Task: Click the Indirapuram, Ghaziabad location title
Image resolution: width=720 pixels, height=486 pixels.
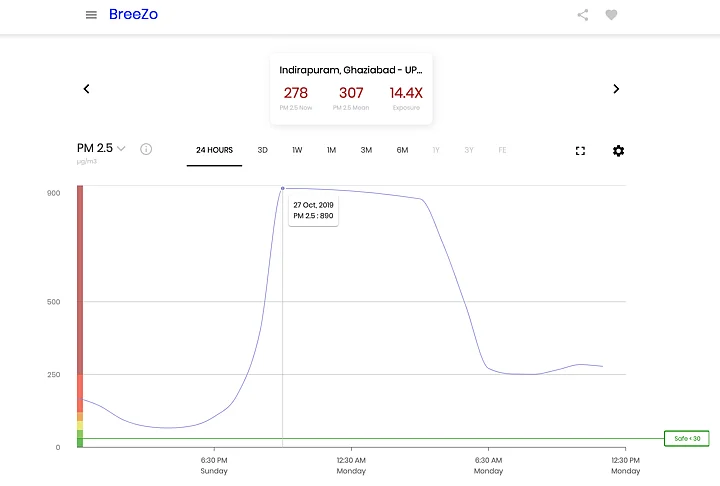Action: [351, 71]
